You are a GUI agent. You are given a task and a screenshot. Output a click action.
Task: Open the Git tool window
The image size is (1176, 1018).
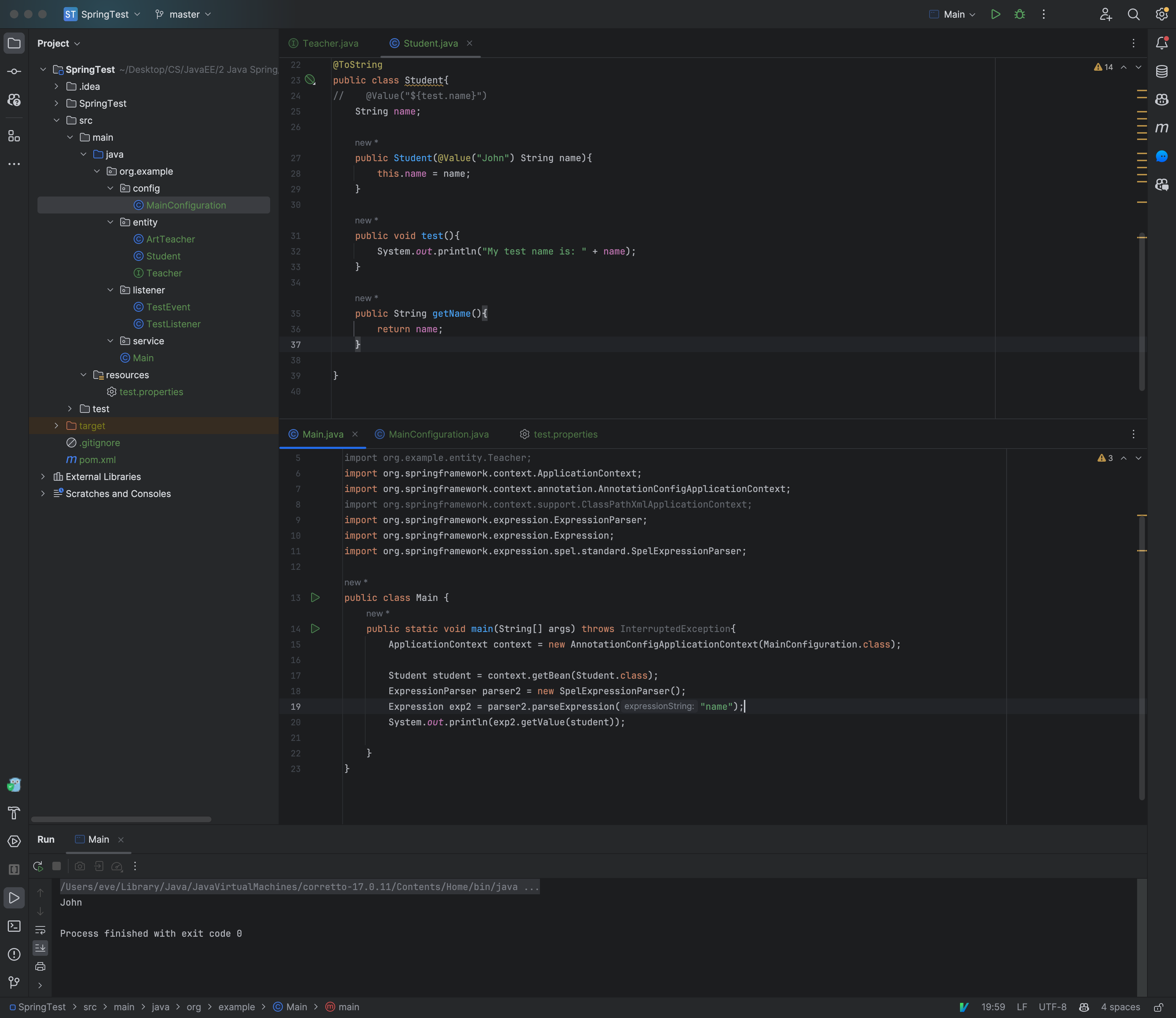click(14, 982)
